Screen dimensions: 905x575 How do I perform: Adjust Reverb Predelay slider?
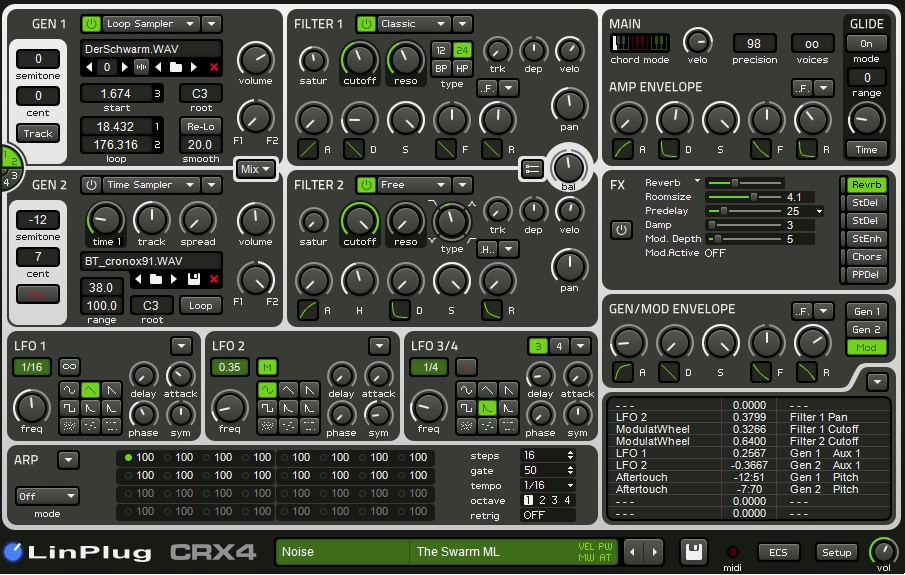[x=745, y=211]
